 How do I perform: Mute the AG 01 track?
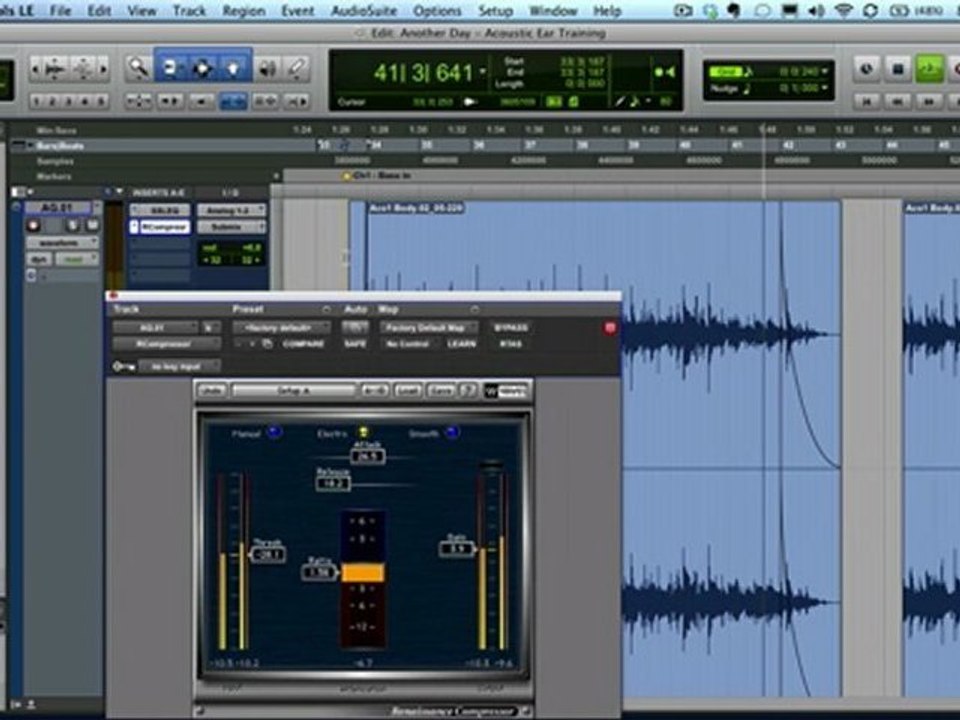coord(92,226)
